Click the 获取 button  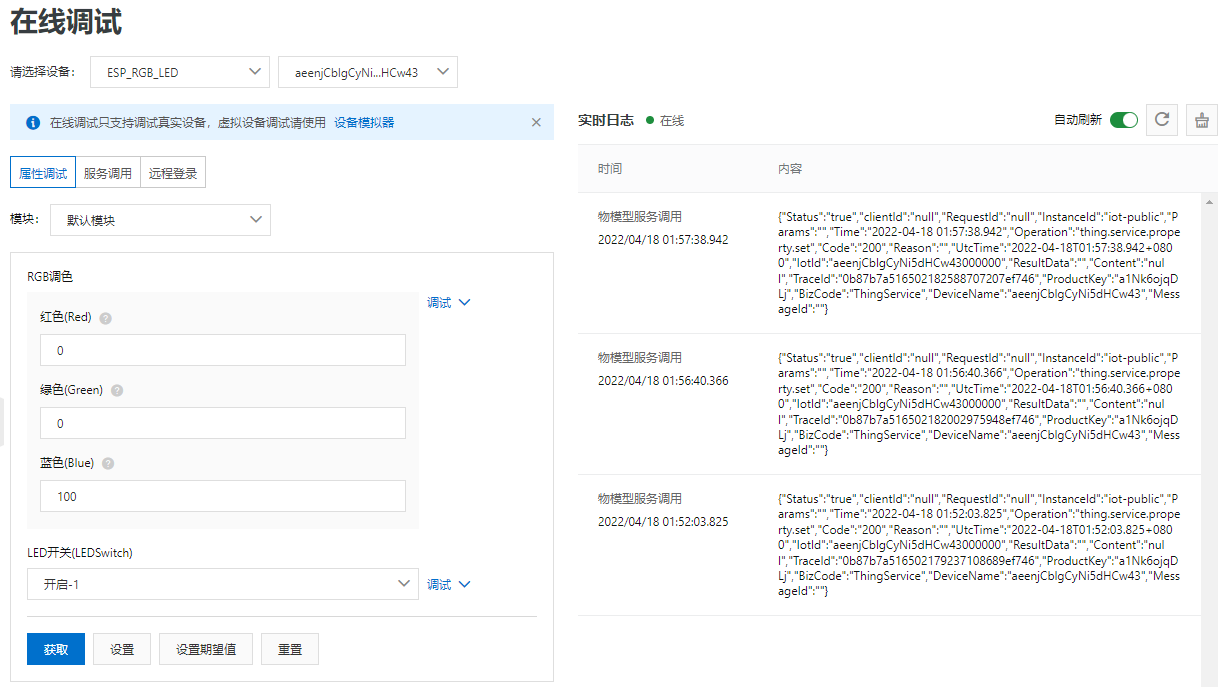(56, 649)
